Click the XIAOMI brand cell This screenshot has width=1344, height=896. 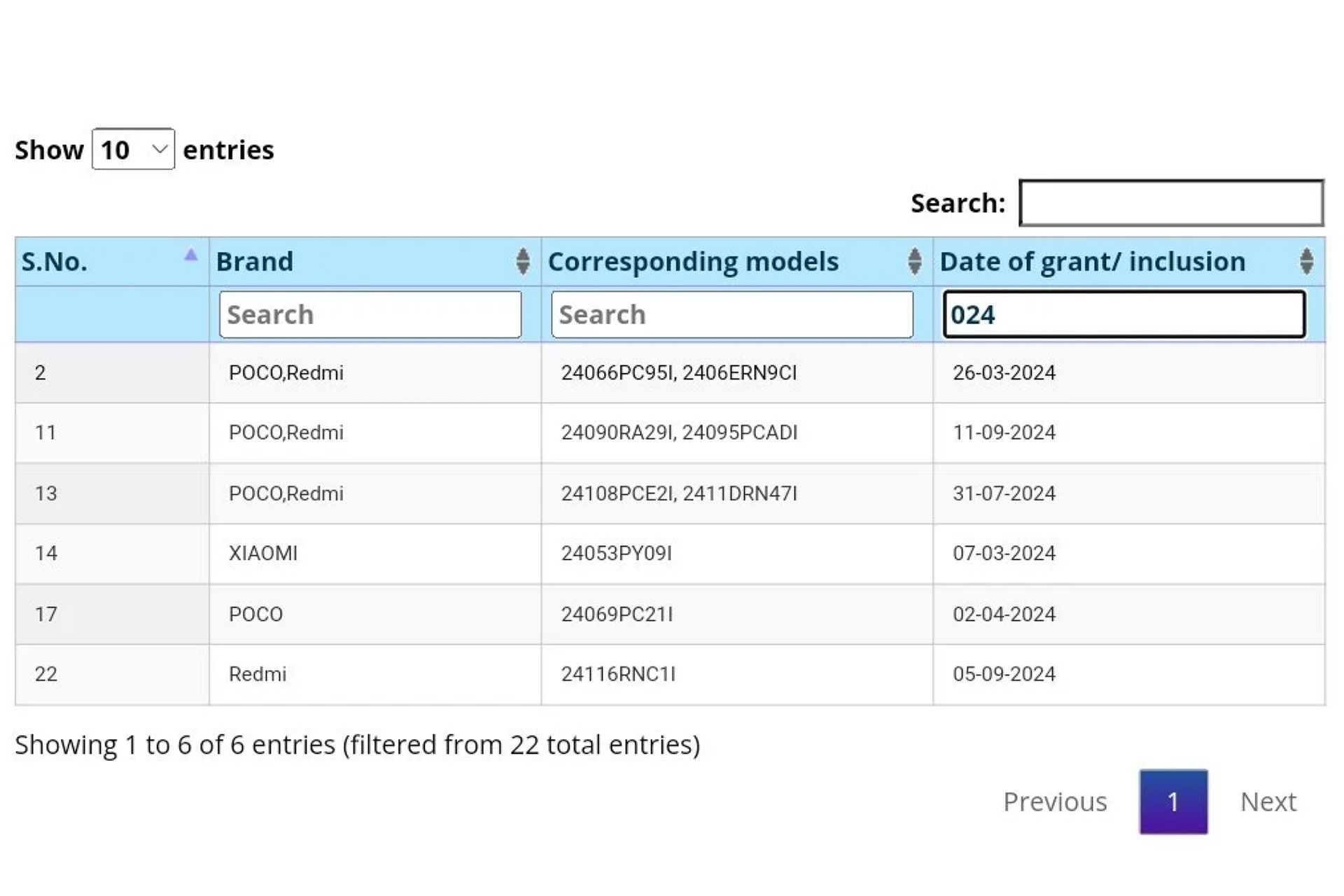tap(374, 554)
